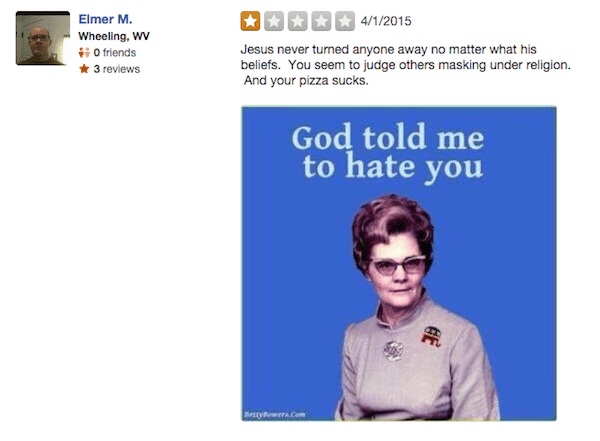Open the 3 reviews count
The image size is (600, 441).
pyautogui.click(x=116, y=69)
